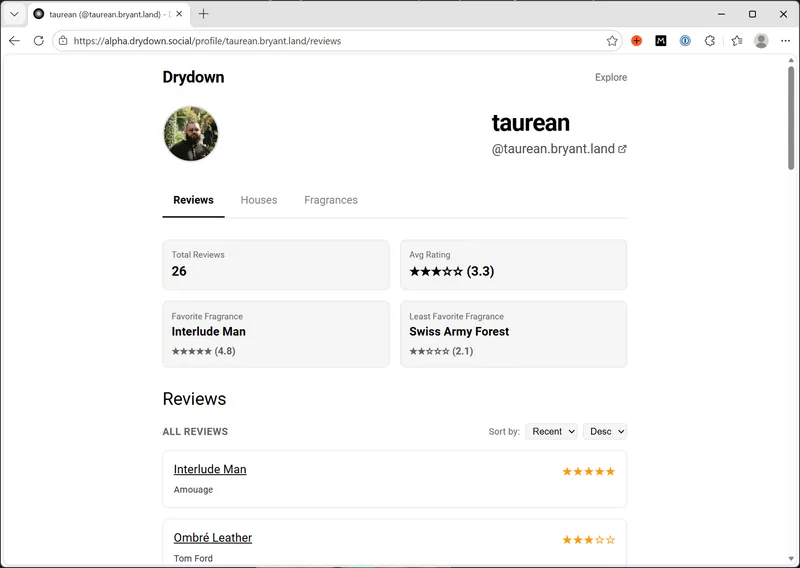Open the browser settings ellipsis menu
Viewport: 800px width, 568px height.
[x=785, y=41]
